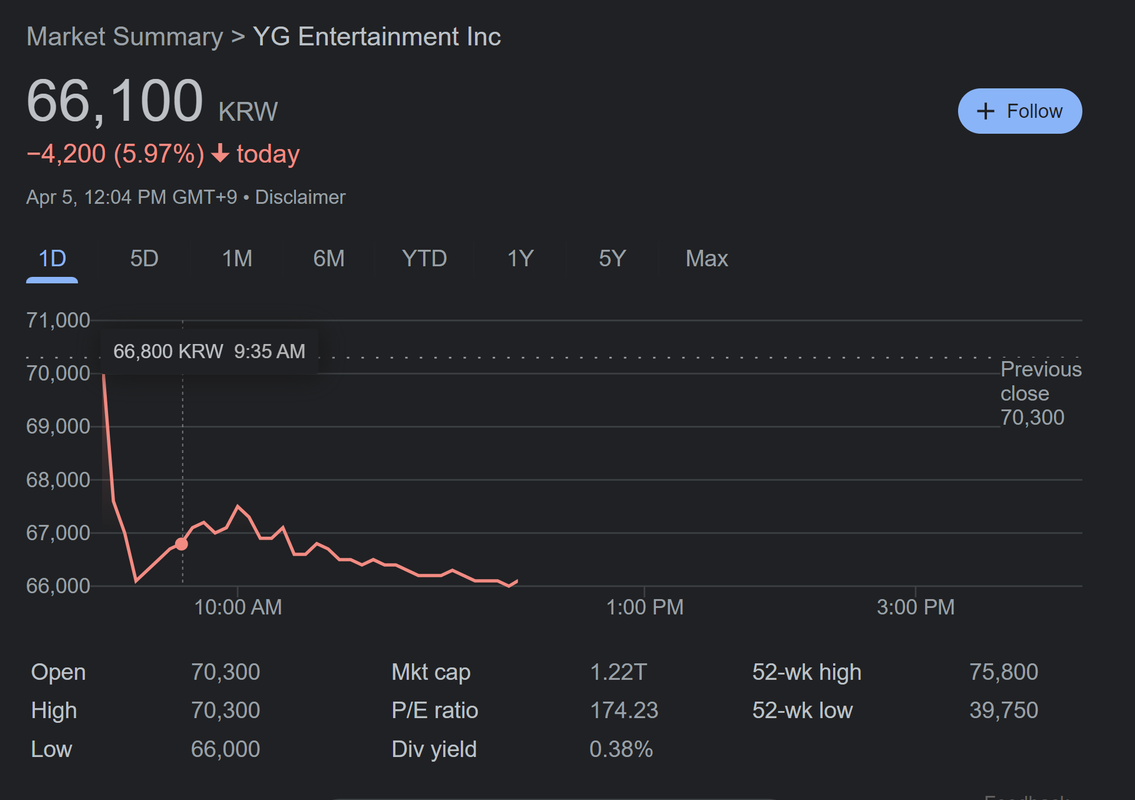Click the Follow button
Viewport: 1135px width, 800px height.
tap(1019, 111)
